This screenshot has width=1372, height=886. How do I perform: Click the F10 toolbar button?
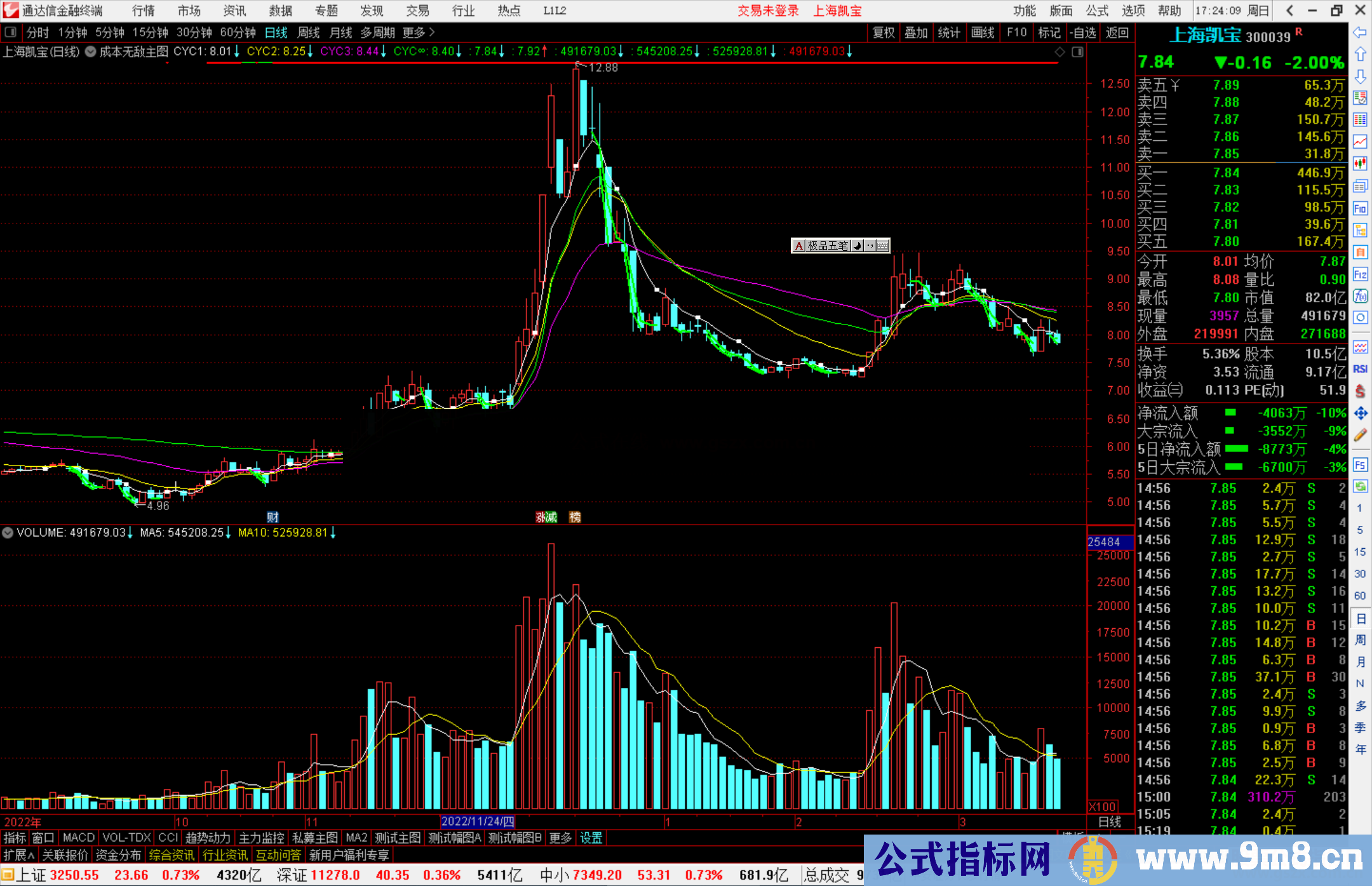coord(1017,32)
